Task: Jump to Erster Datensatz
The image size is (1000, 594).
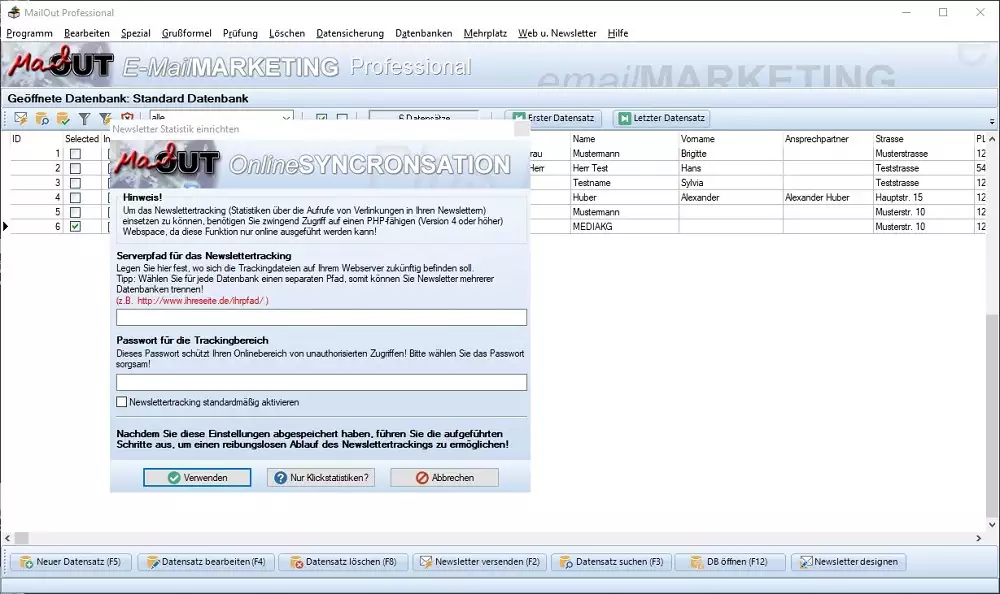Action: [554, 118]
